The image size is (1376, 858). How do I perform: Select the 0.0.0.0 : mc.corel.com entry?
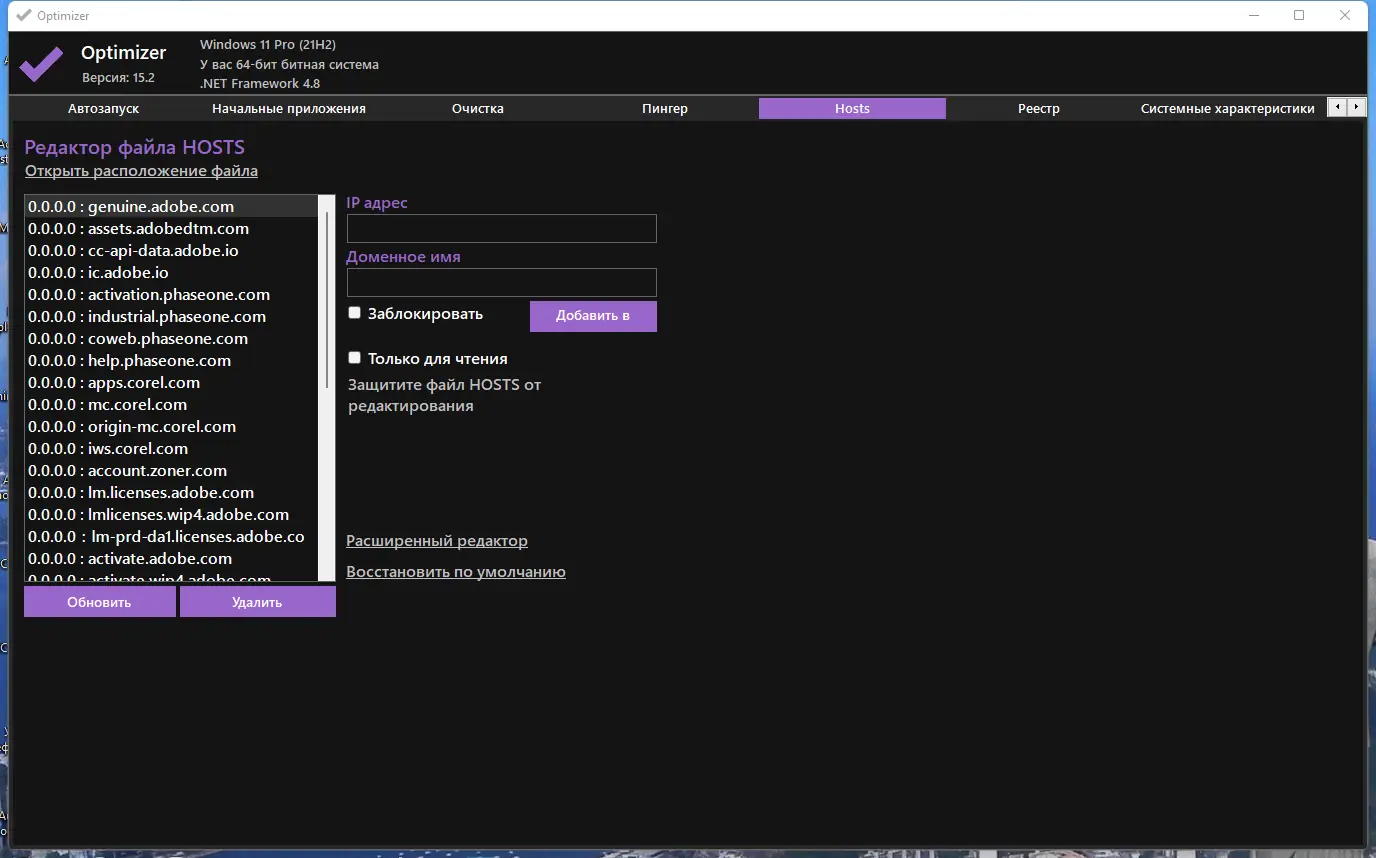(171, 404)
